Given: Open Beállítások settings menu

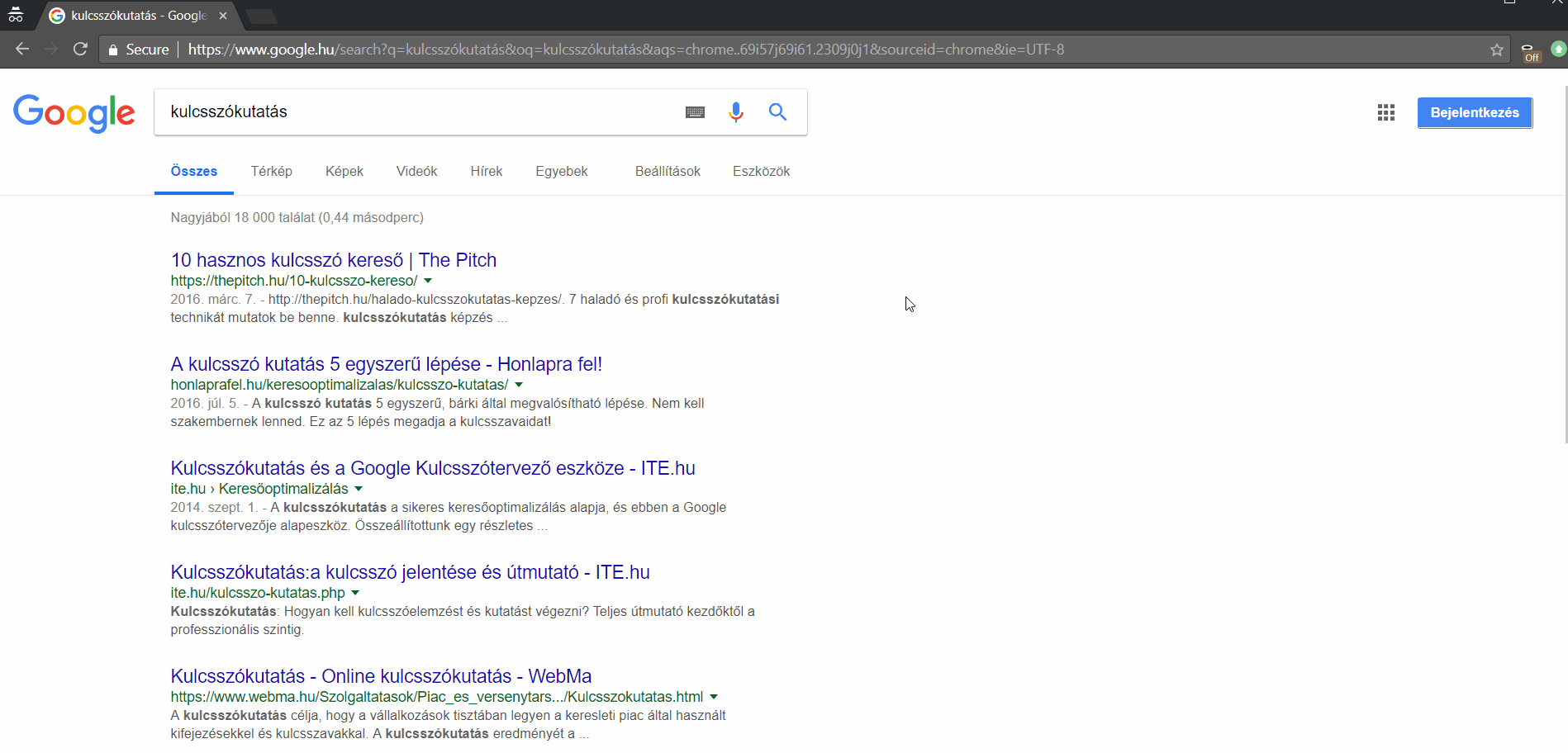Looking at the screenshot, I should coord(668,171).
